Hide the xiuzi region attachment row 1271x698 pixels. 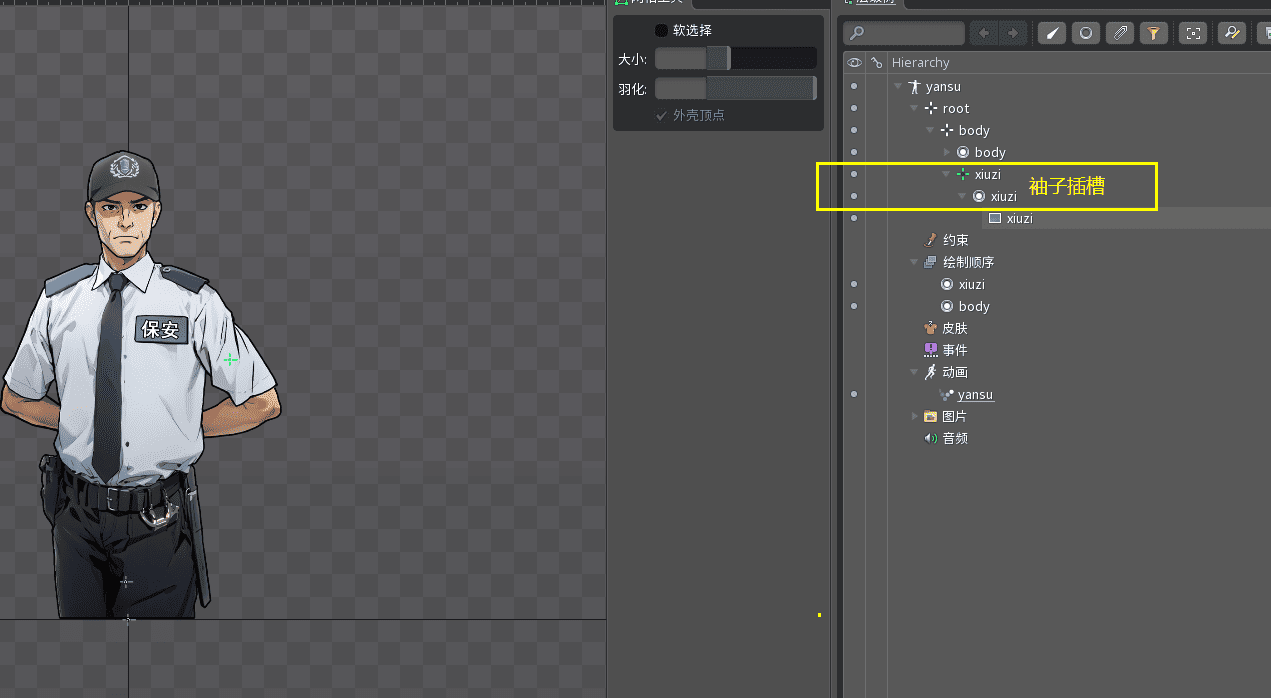click(854, 218)
